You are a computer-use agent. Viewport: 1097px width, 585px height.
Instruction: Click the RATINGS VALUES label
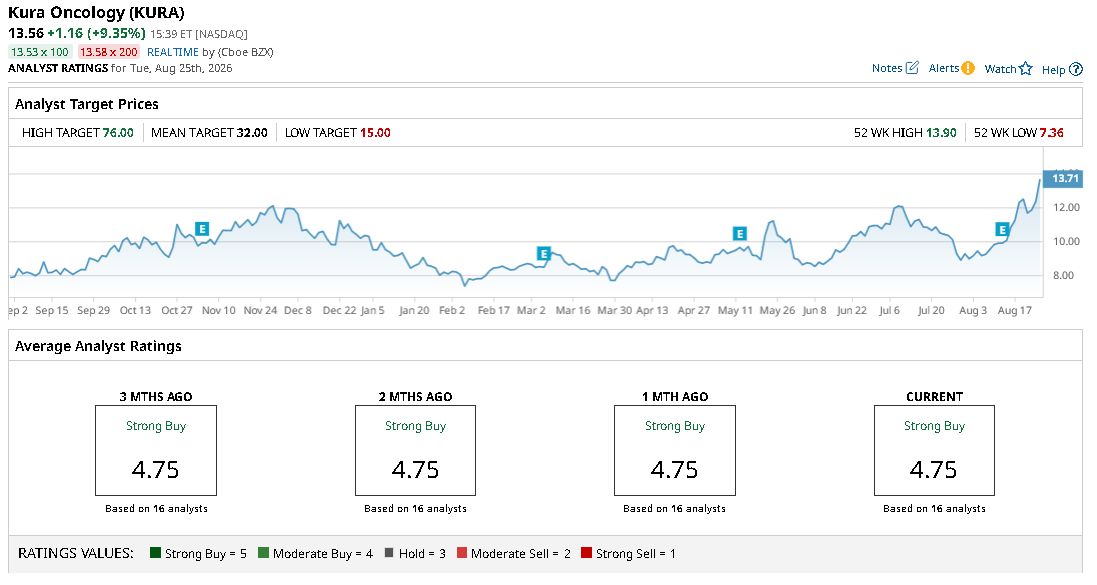pyautogui.click(x=76, y=553)
